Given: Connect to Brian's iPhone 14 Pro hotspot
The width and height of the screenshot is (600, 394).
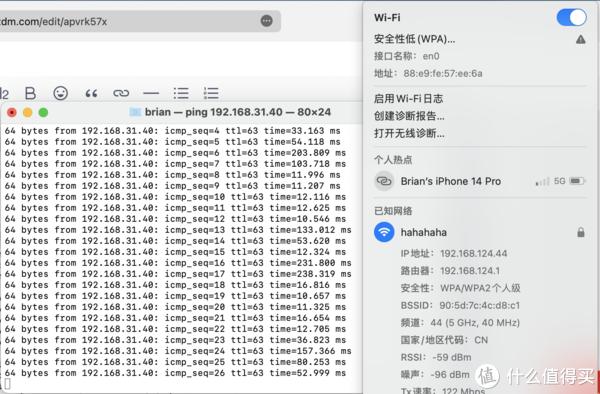Looking at the screenshot, I should click(x=479, y=181).
